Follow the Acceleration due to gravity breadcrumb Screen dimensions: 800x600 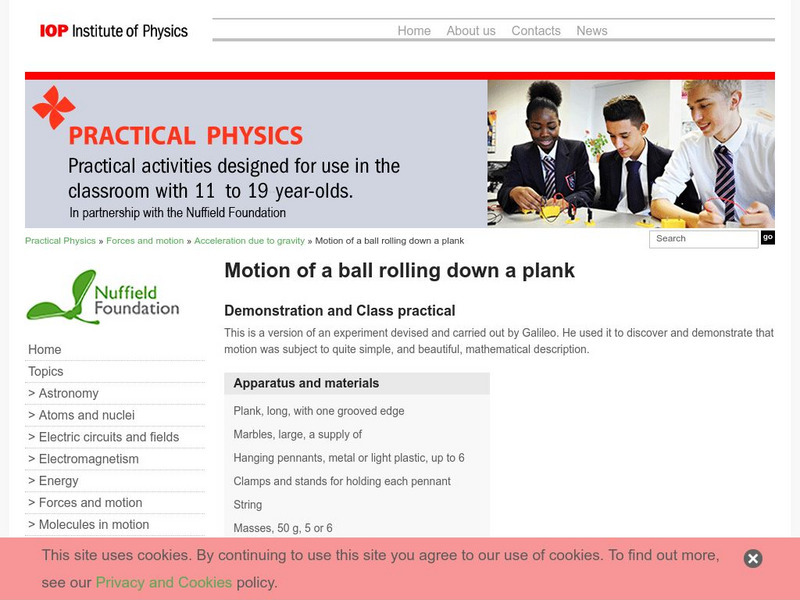tap(251, 240)
